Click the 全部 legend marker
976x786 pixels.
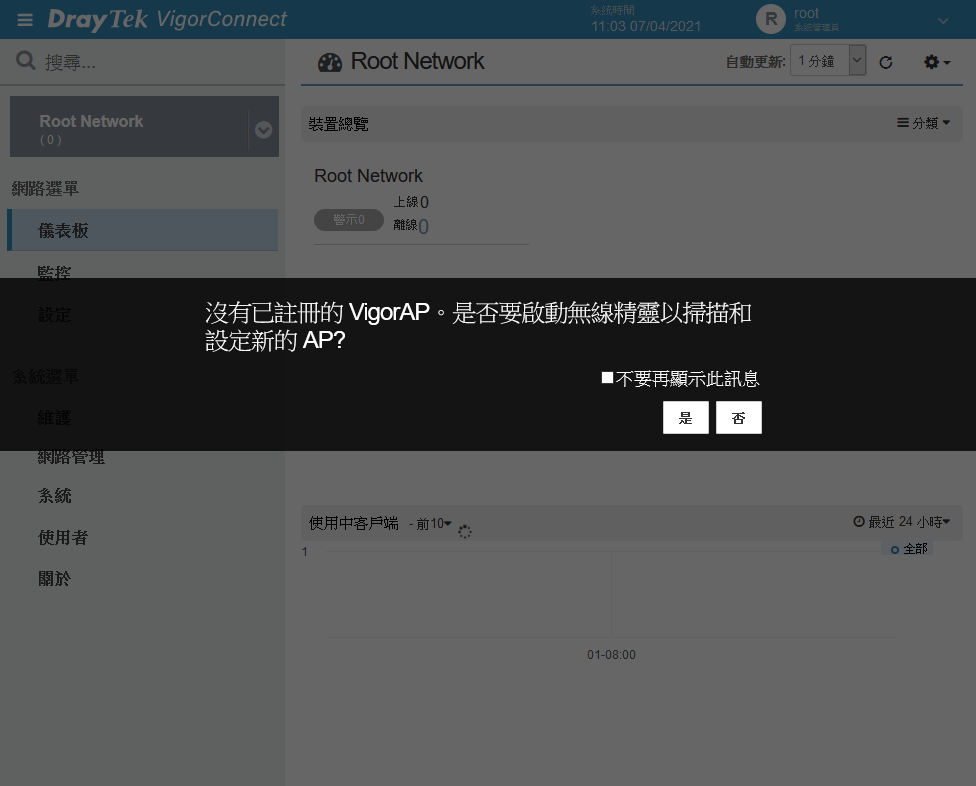click(895, 550)
